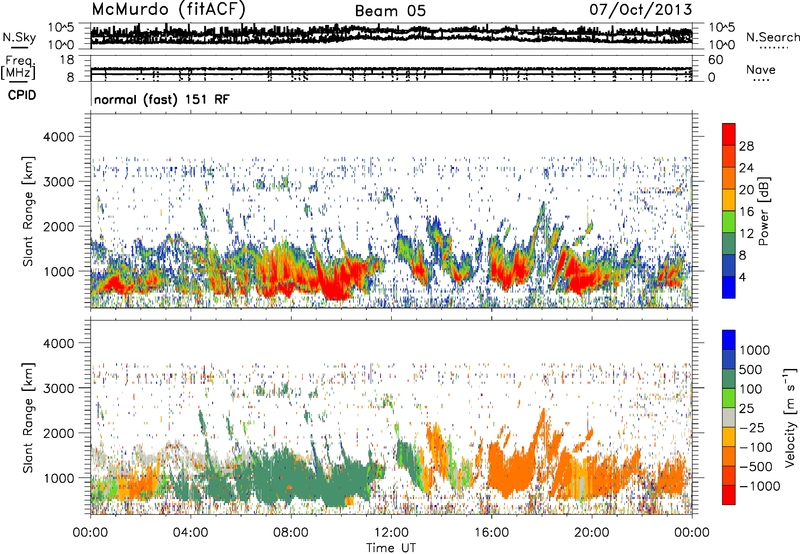
Task: Click the Freq. [MHz] axis label
Action: (18, 68)
